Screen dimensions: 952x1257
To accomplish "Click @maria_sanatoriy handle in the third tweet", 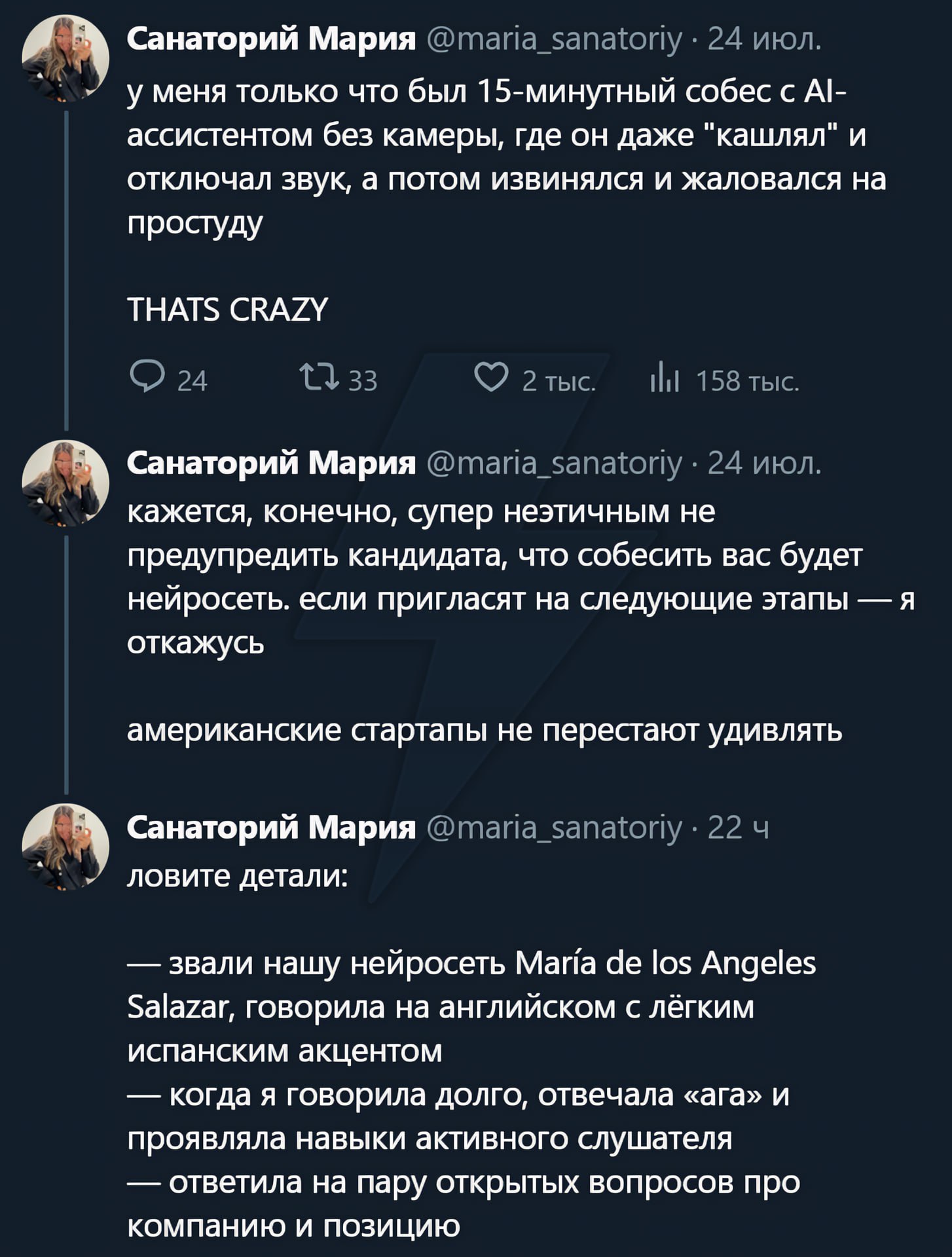I will 555,828.
